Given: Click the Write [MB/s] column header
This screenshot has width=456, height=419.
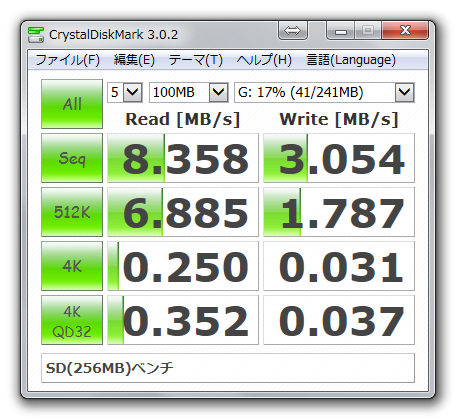Looking at the screenshot, I should [339, 119].
